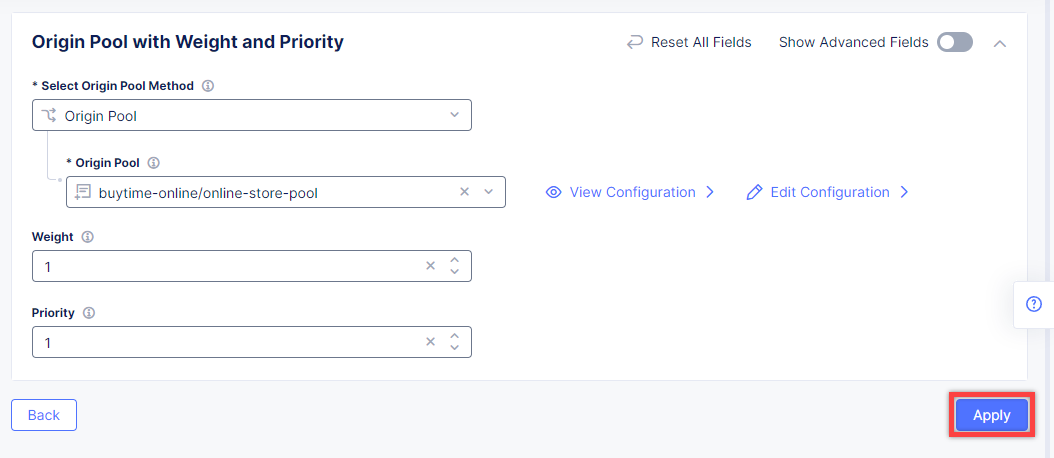Click the info icon next to Origin Pool label

[x=154, y=163]
